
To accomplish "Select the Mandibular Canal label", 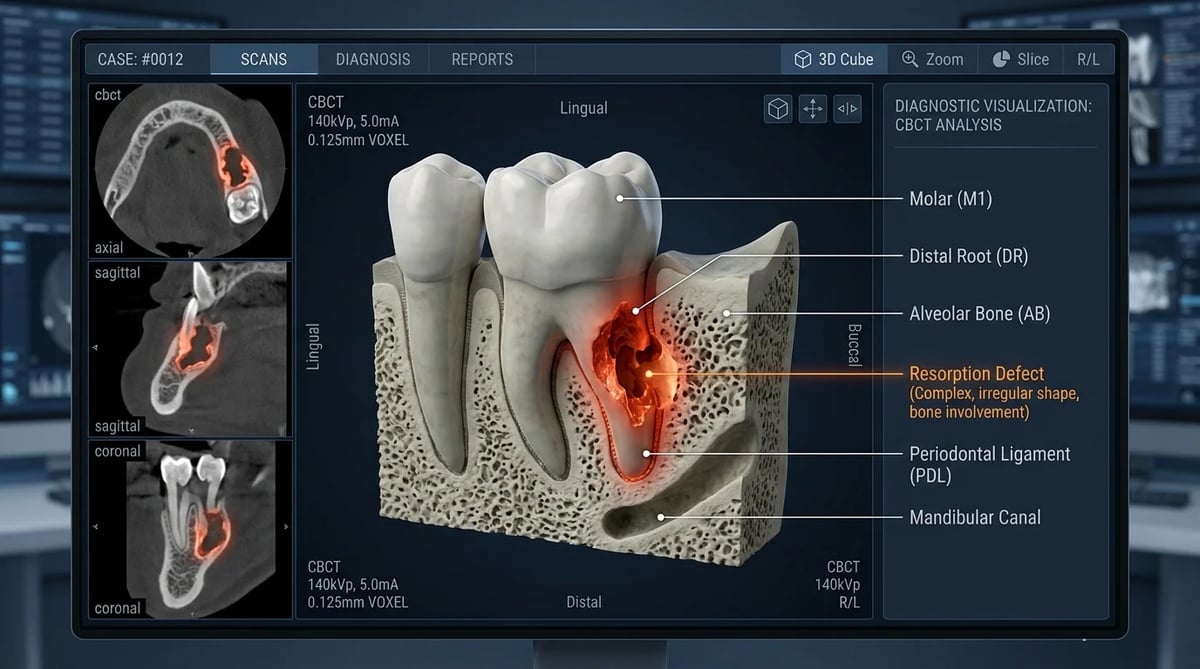I will (x=975, y=517).
